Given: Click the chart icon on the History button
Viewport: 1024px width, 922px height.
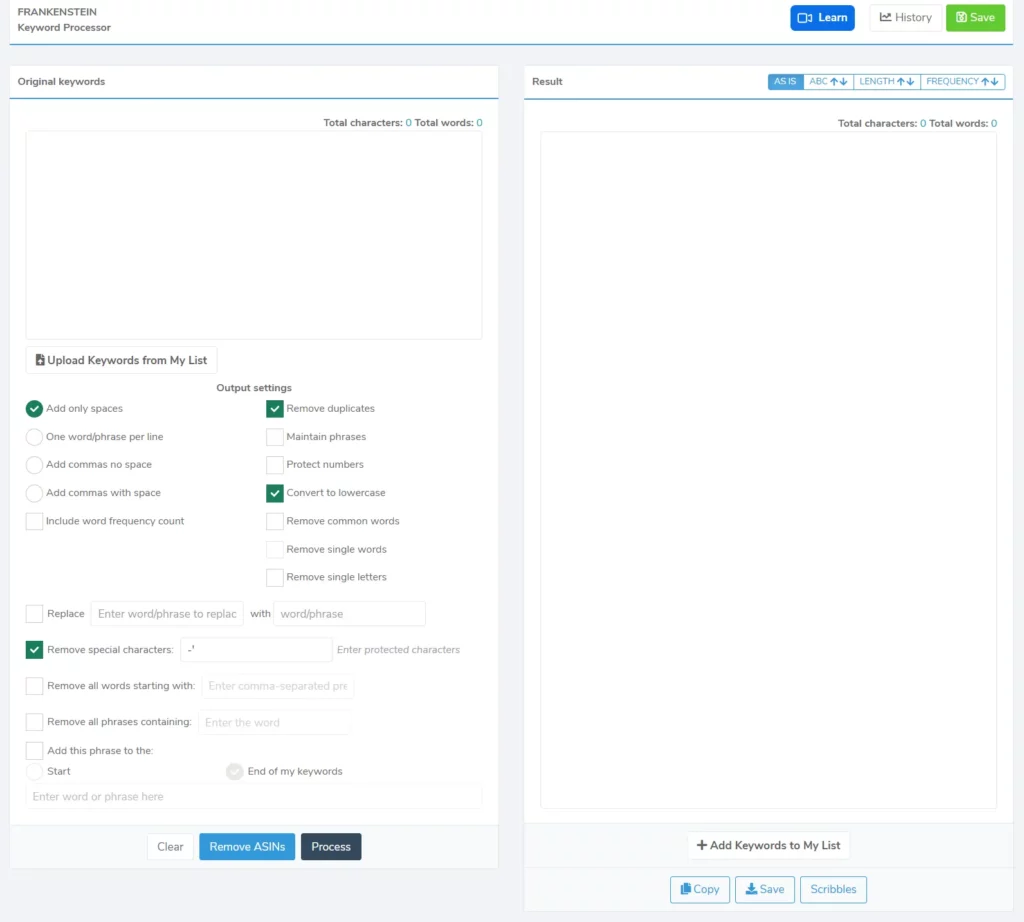Looking at the screenshot, I should click(x=884, y=17).
